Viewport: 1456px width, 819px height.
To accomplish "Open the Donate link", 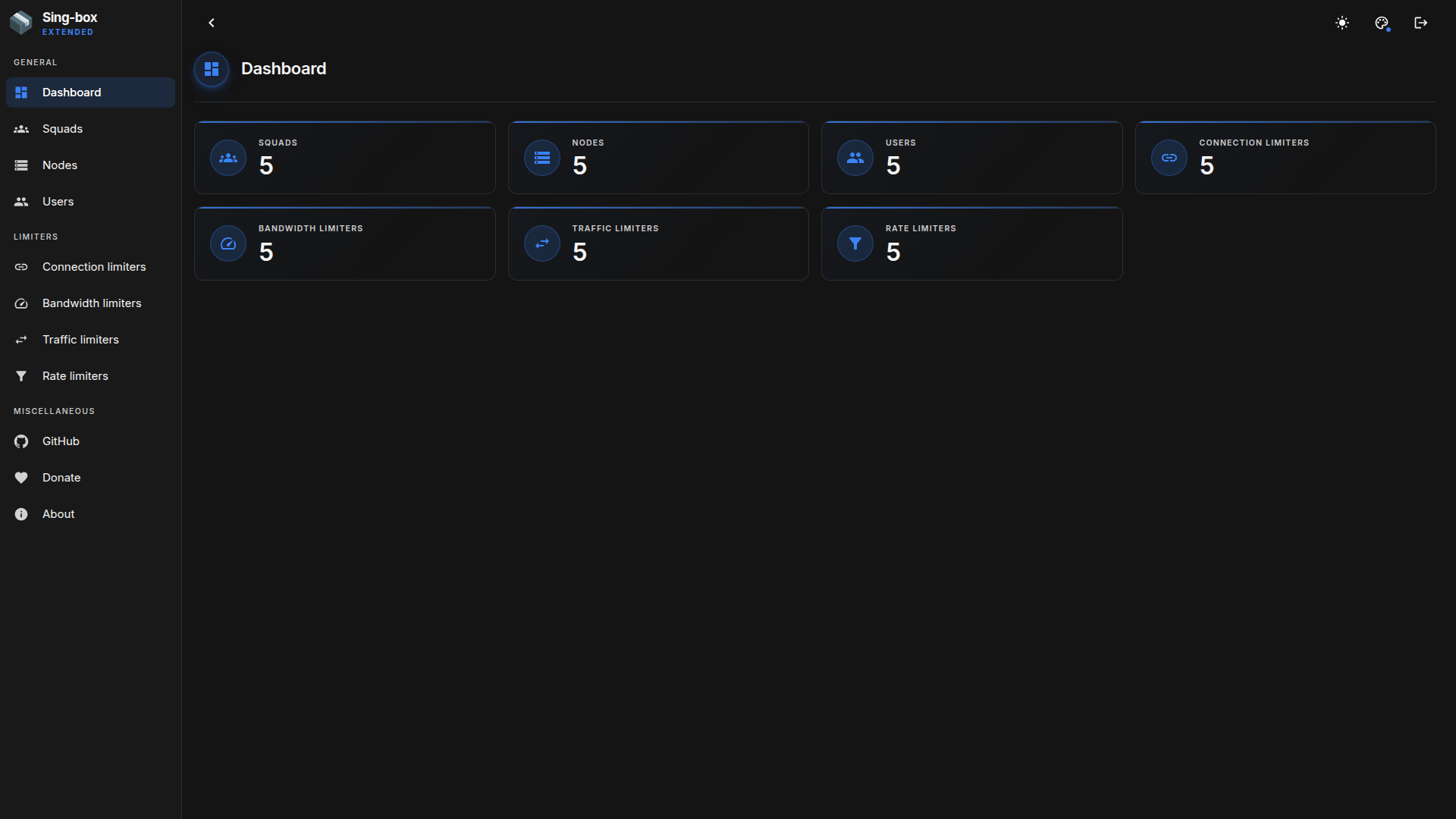I will (x=90, y=478).
